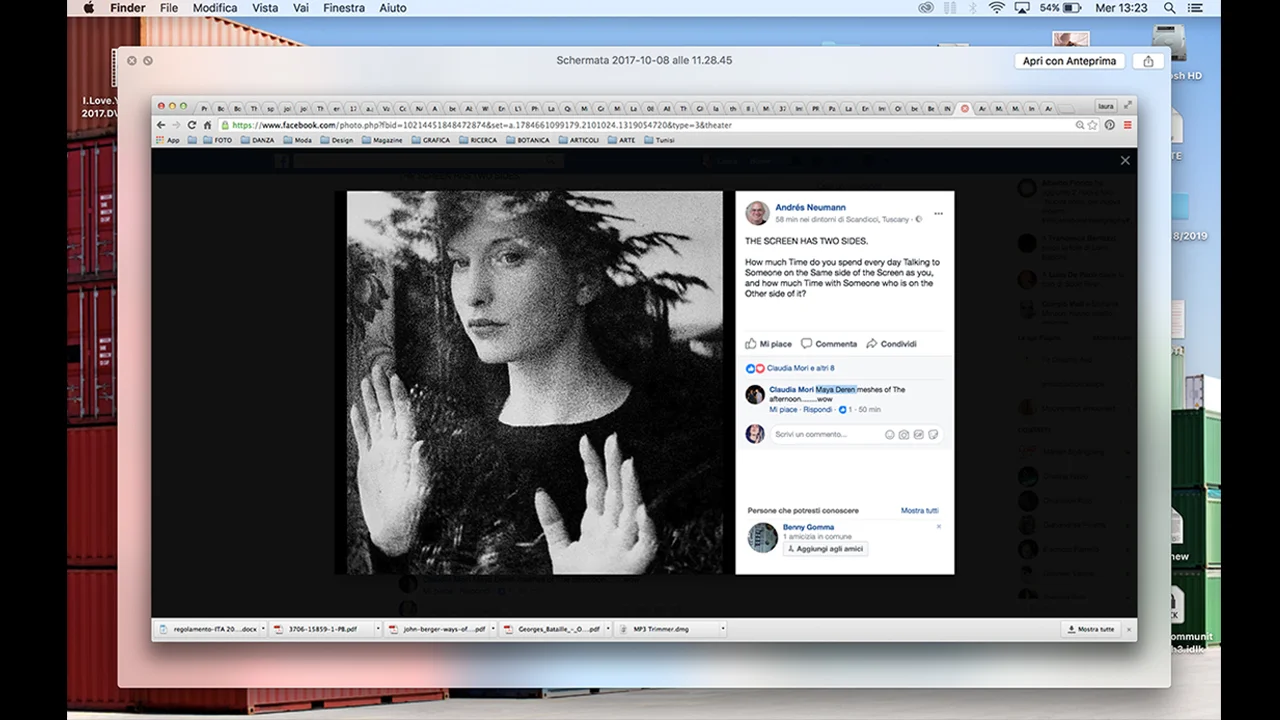Screen dimensions: 1280x720
Task: Click emoji icon in comment box
Action: point(890,435)
